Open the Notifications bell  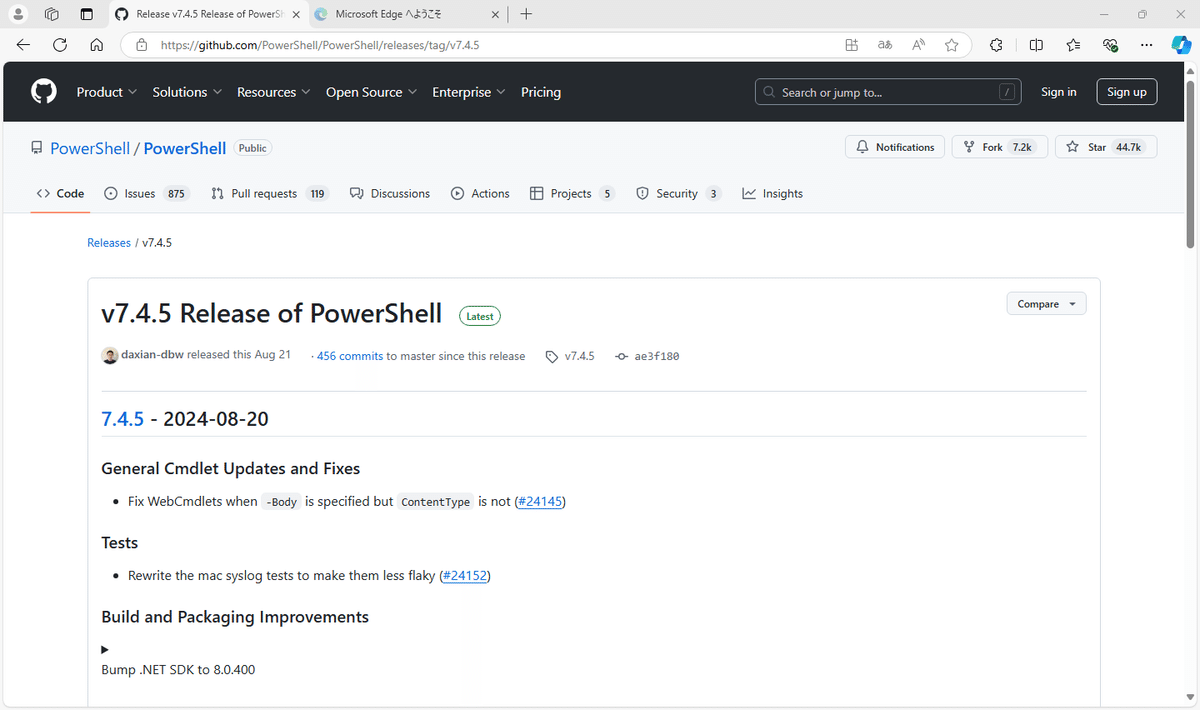pos(862,146)
